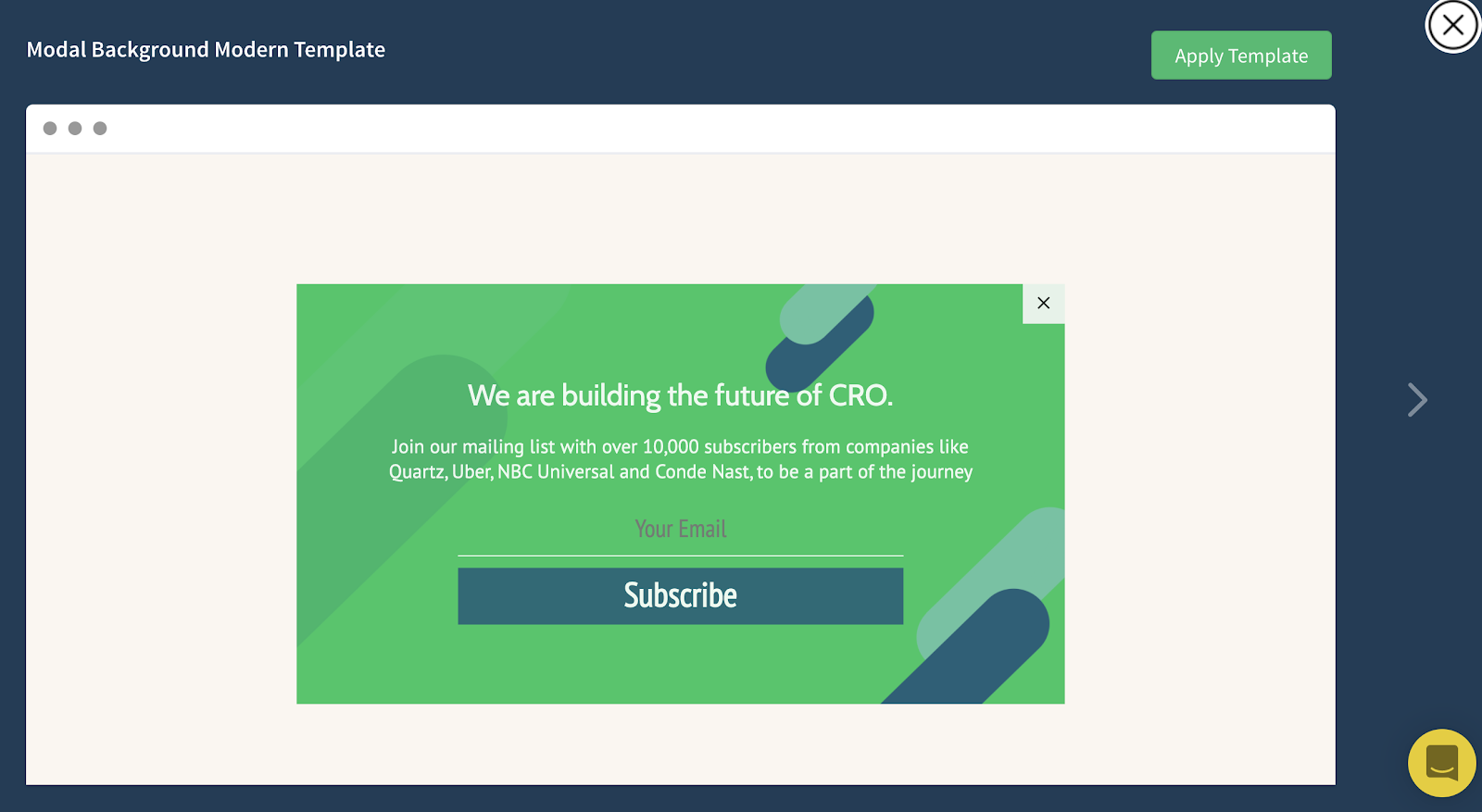Select the 'We are building the future of CRO.' heading

(680, 395)
